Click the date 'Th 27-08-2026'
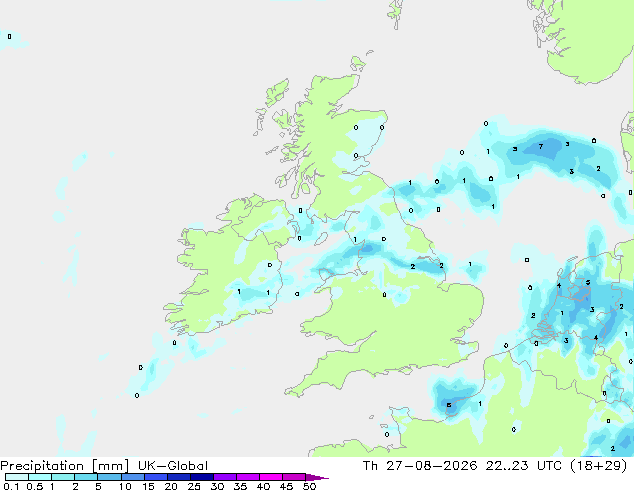Screen dimensions: 634x490 [x=420, y=466]
